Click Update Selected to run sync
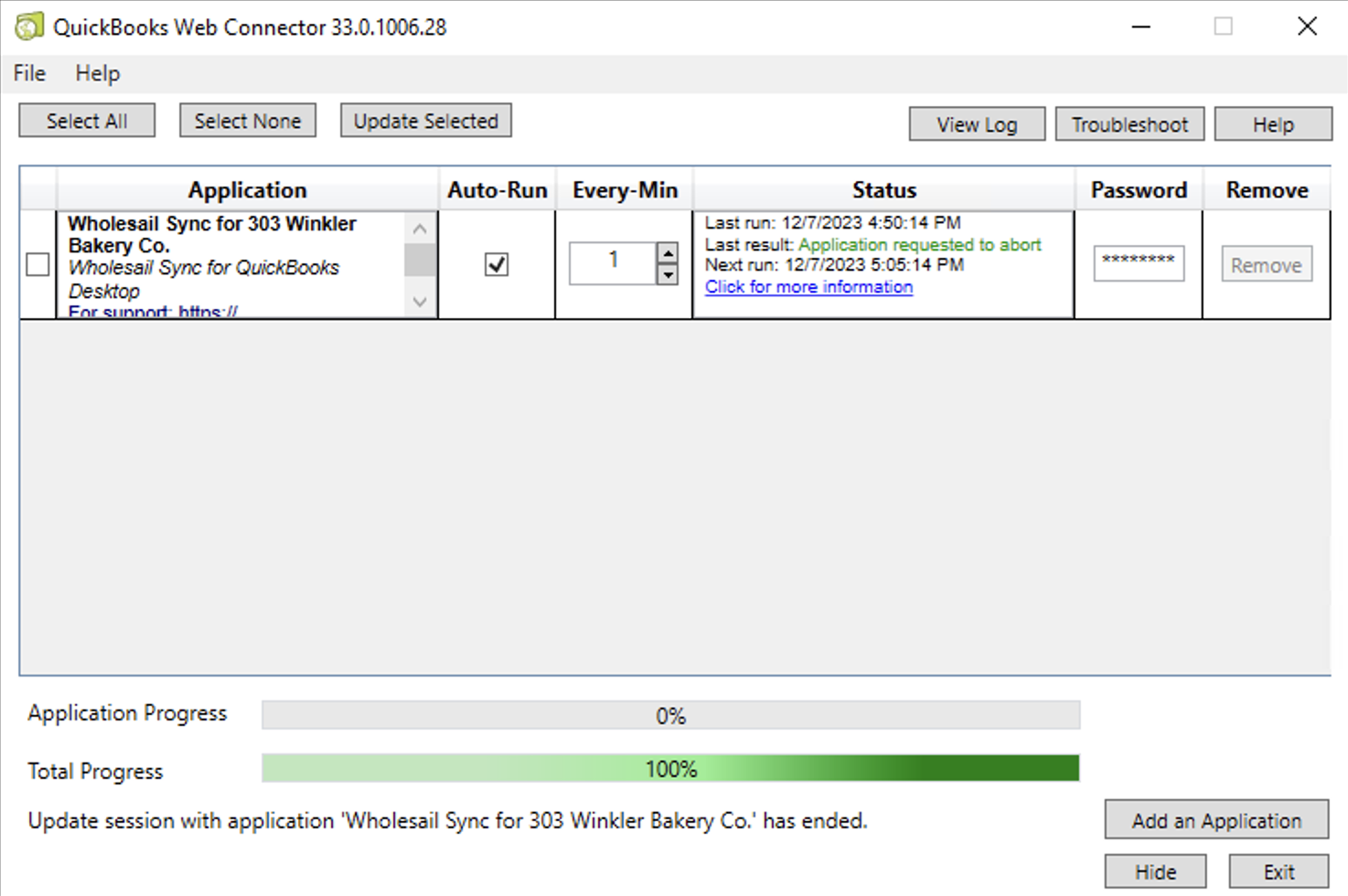Image resolution: width=1348 pixels, height=896 pixels. pos(425,120)
